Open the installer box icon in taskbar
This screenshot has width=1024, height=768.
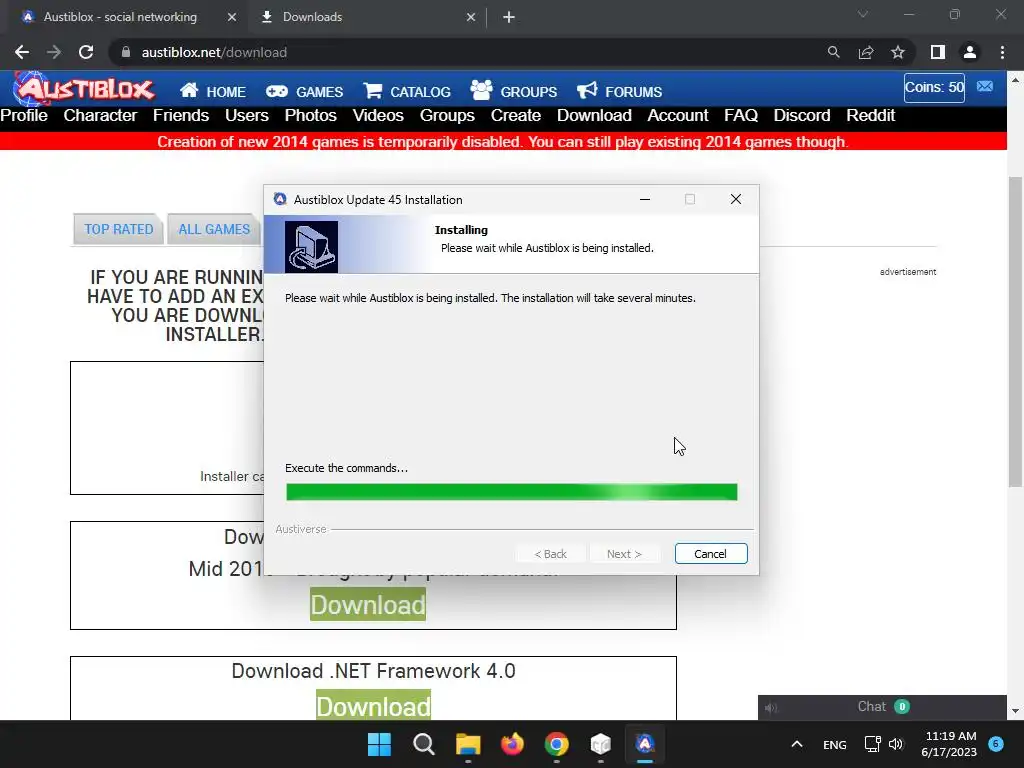pos(600,744)
